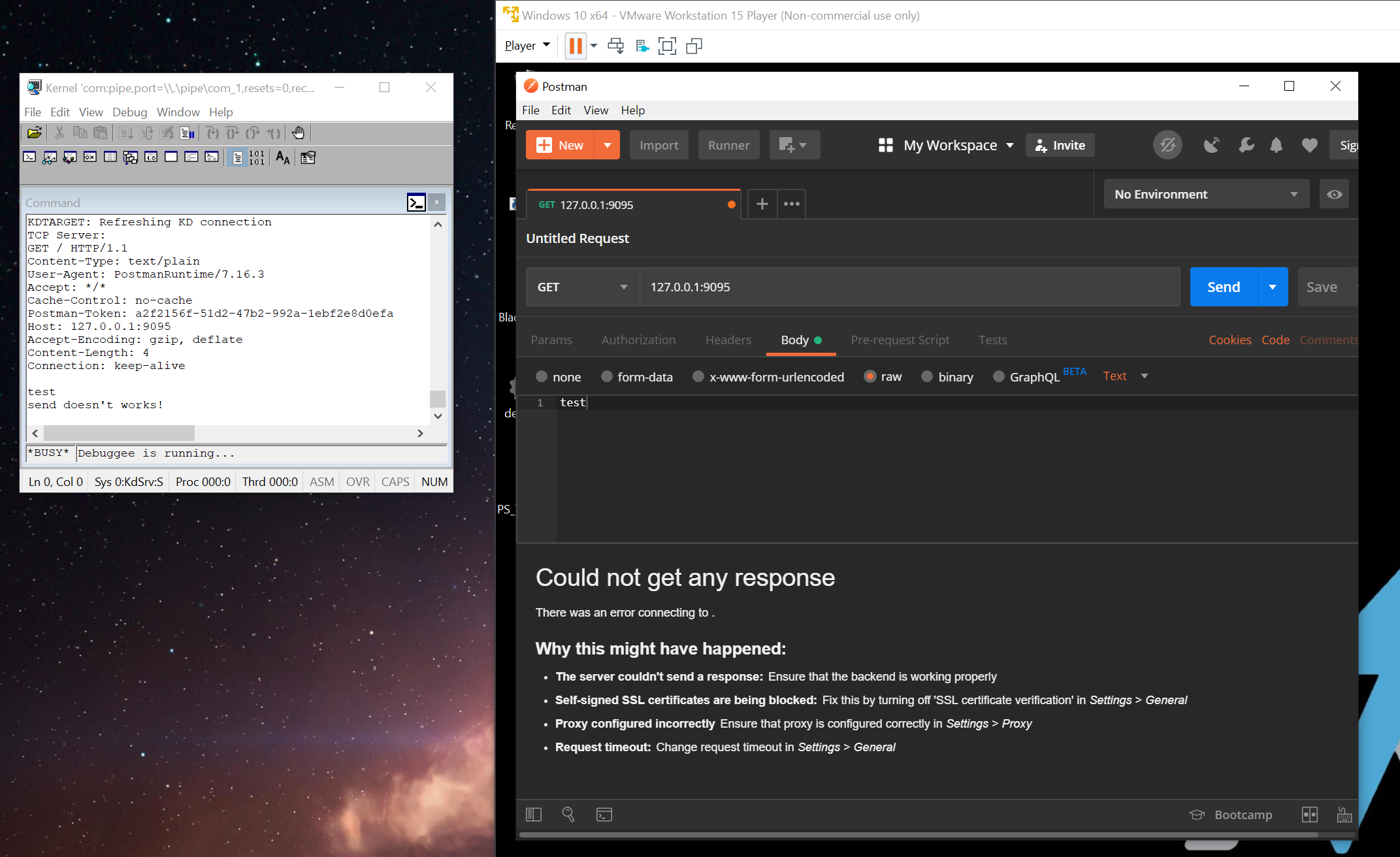Open the Postman console terminal icon
Viewport: 1400px width, 857px height.
click(604, 815)
